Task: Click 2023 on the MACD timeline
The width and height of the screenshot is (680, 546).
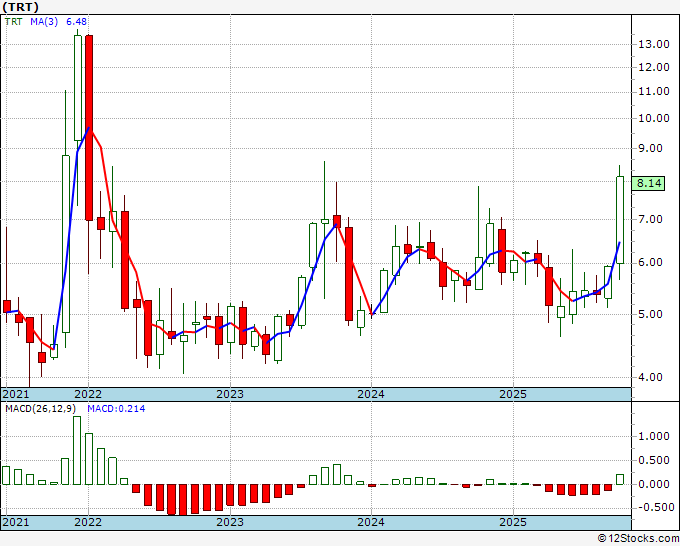Action: (x=230, y=522)
